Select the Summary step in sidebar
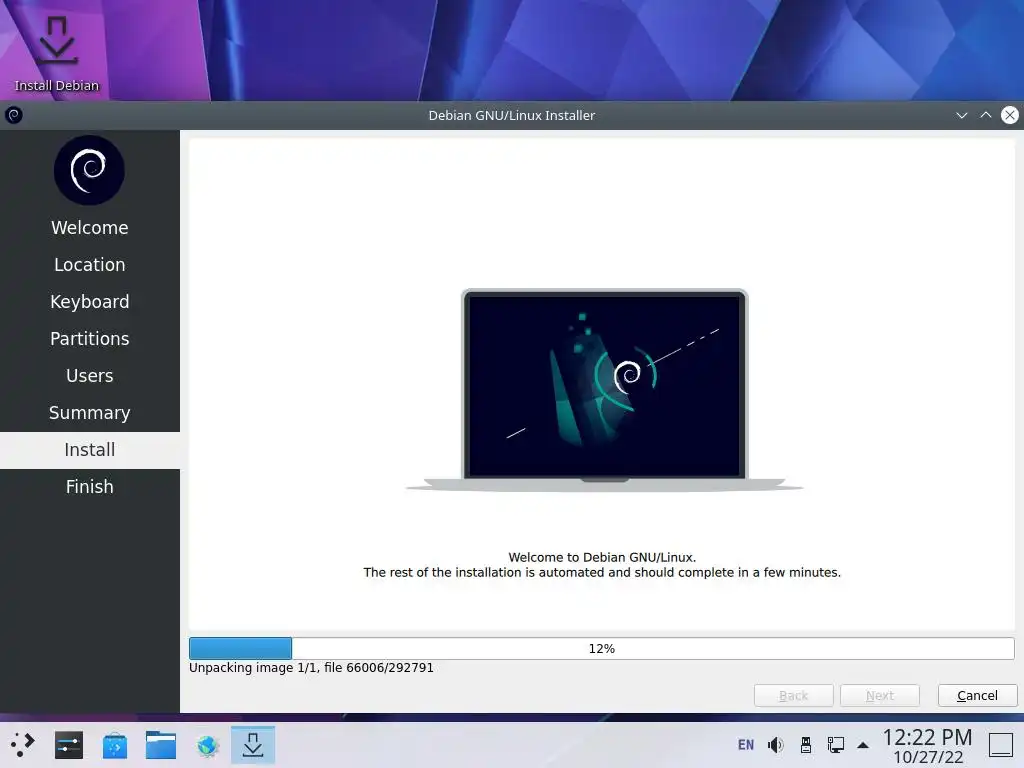The width and height of the screenshot is (1024, 768). (89, 413)
